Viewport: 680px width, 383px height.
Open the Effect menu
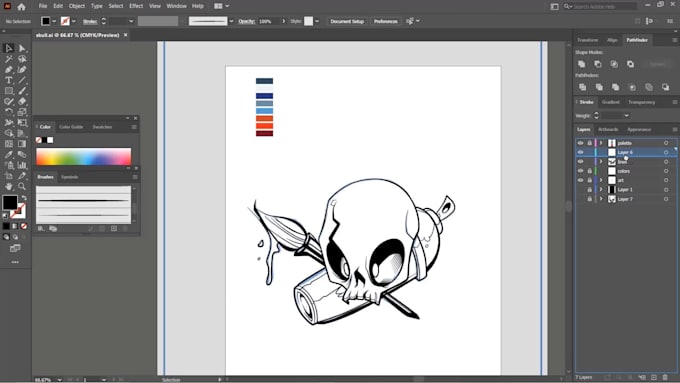click(136, 6)
